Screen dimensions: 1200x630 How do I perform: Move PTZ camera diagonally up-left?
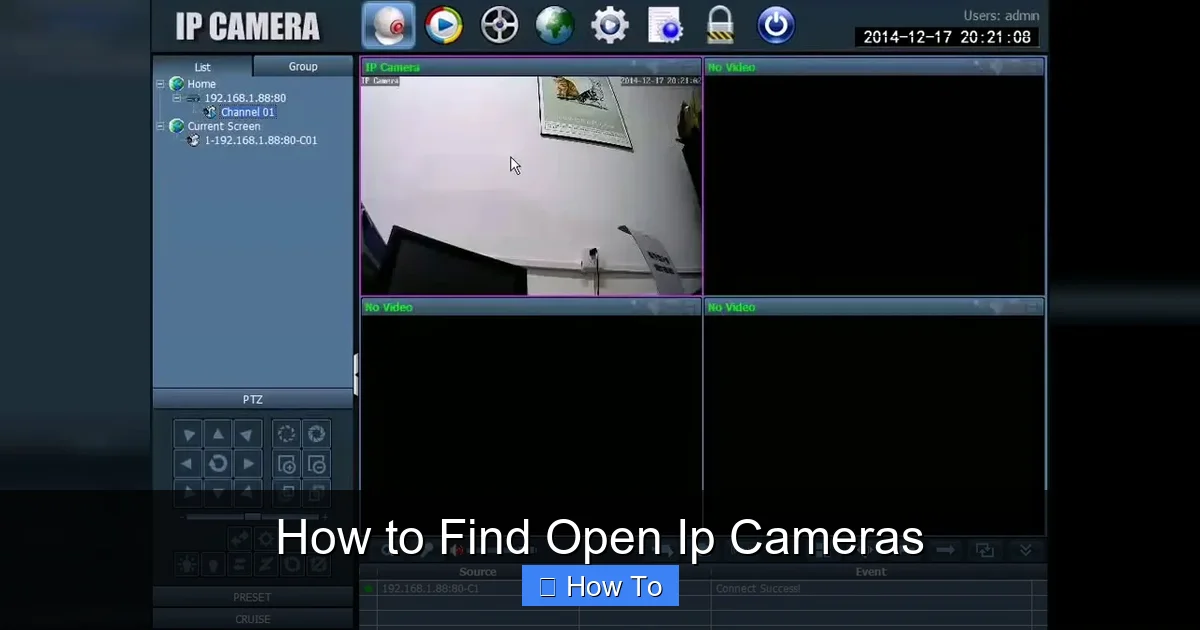pos(187,434)
